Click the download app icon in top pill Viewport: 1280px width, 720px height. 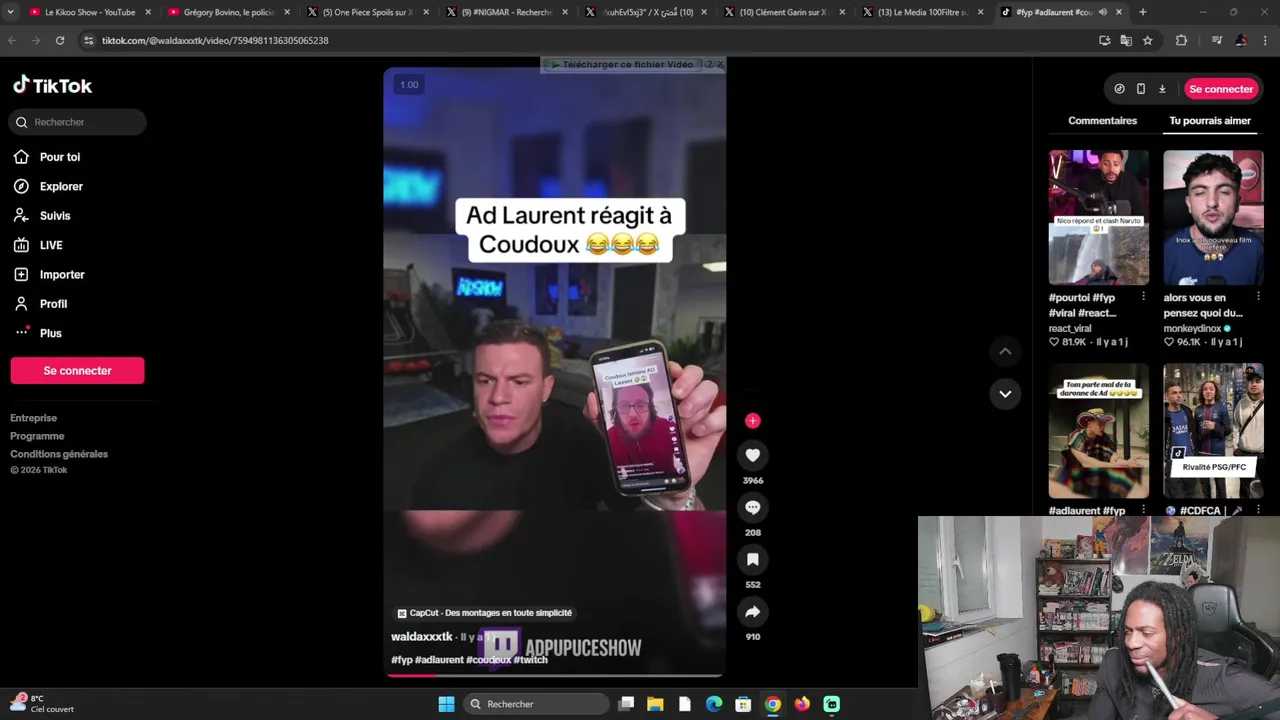(1162, 89)
